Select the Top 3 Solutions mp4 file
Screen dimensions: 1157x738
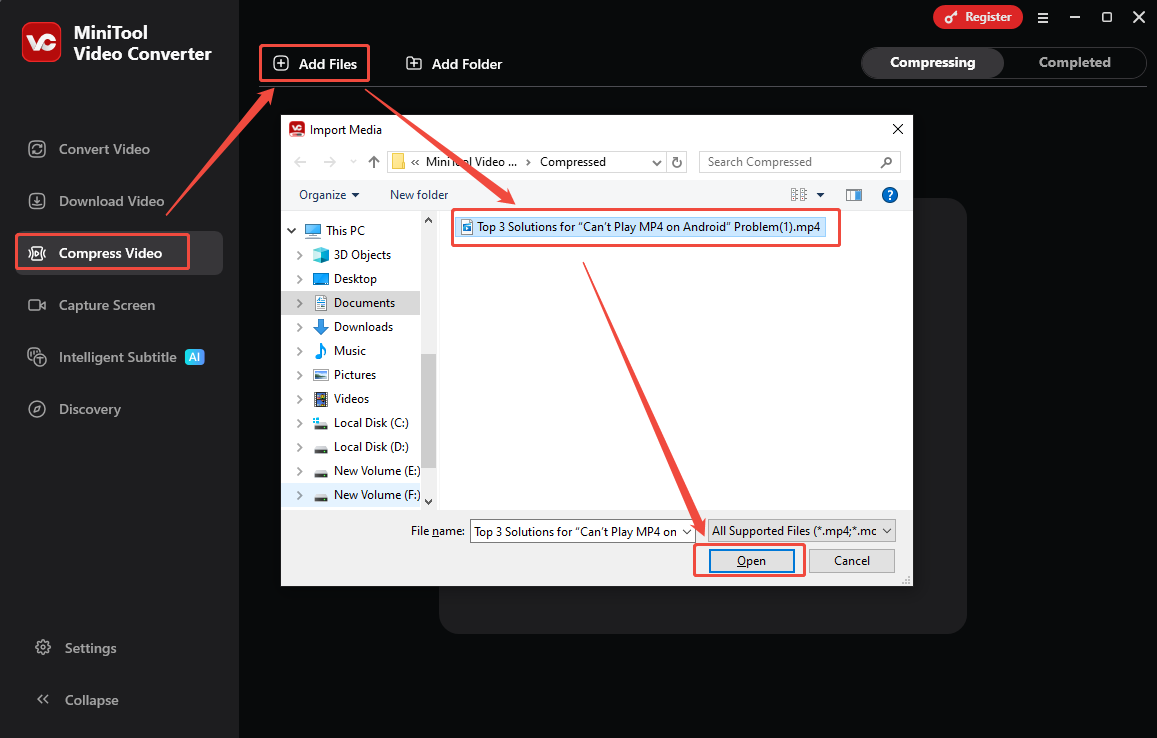click(x=645, y=226)
